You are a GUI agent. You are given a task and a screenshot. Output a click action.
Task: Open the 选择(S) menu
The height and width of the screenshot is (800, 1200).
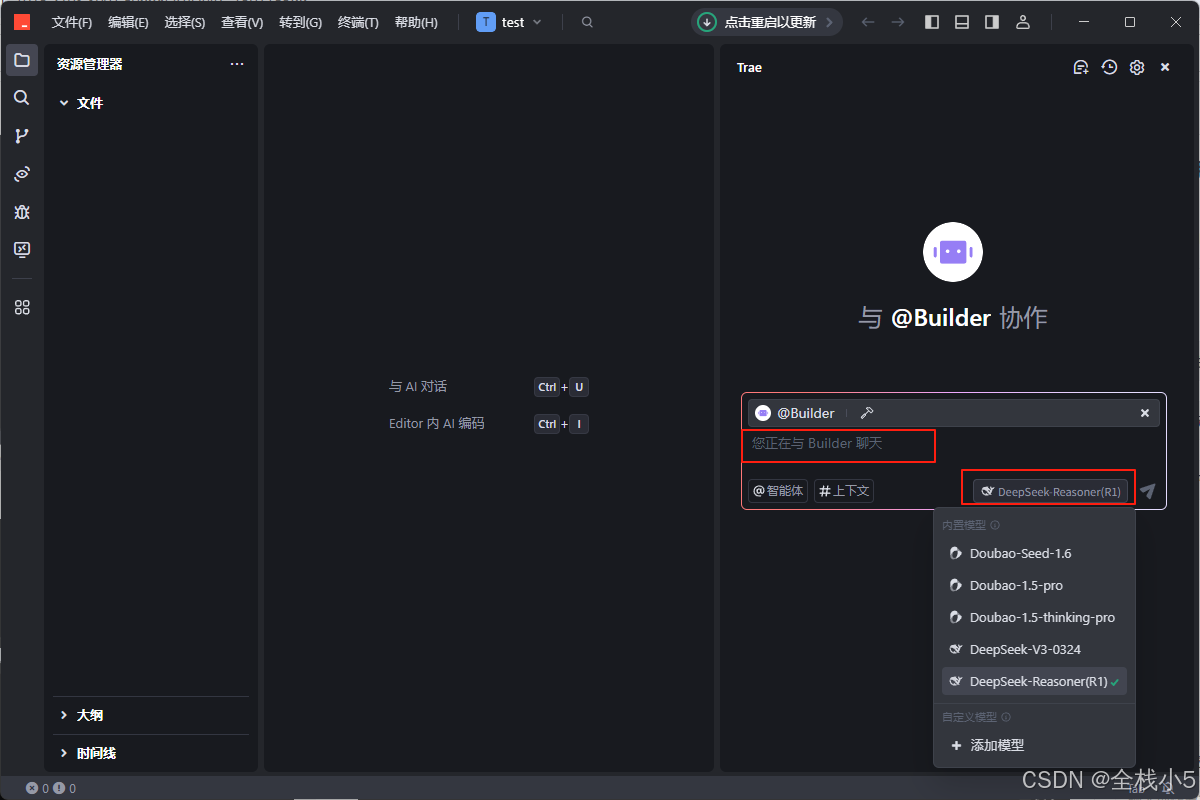(x=185, y=22)
